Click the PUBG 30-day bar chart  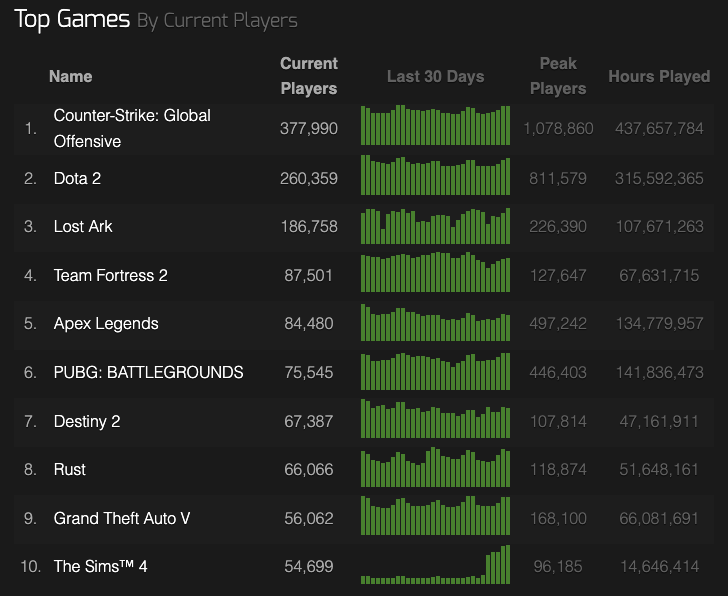point(436,371)
